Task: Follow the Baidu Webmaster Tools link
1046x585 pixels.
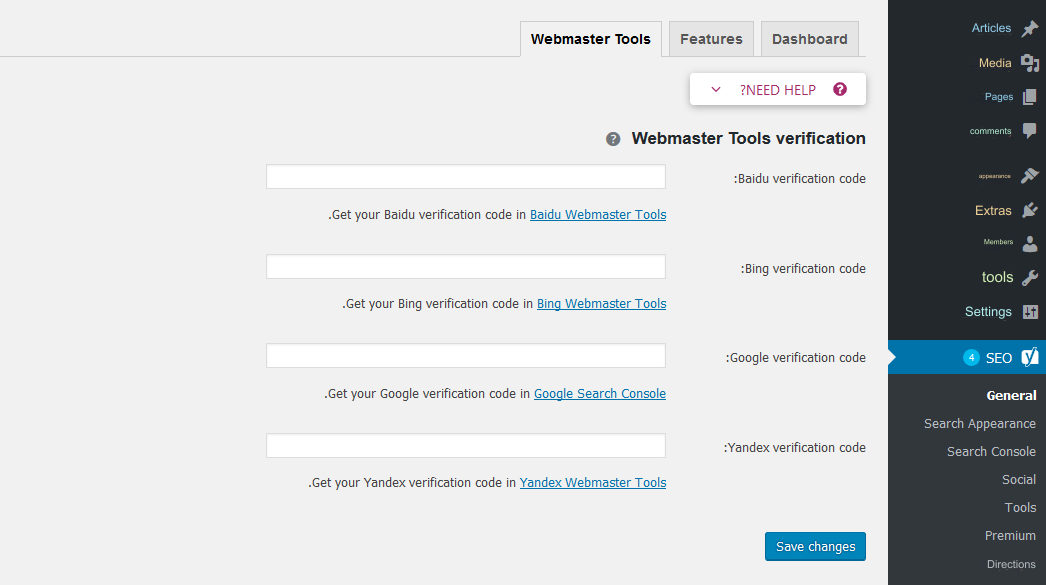Action: [x=597, y=215]
